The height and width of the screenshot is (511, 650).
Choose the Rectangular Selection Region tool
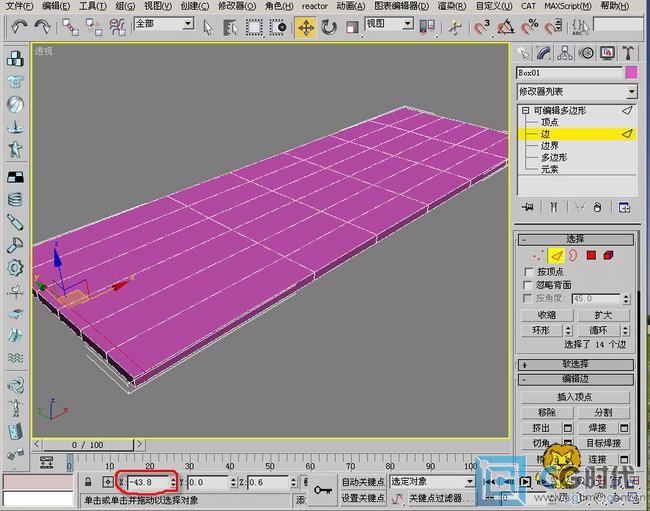tap(254, 28)
